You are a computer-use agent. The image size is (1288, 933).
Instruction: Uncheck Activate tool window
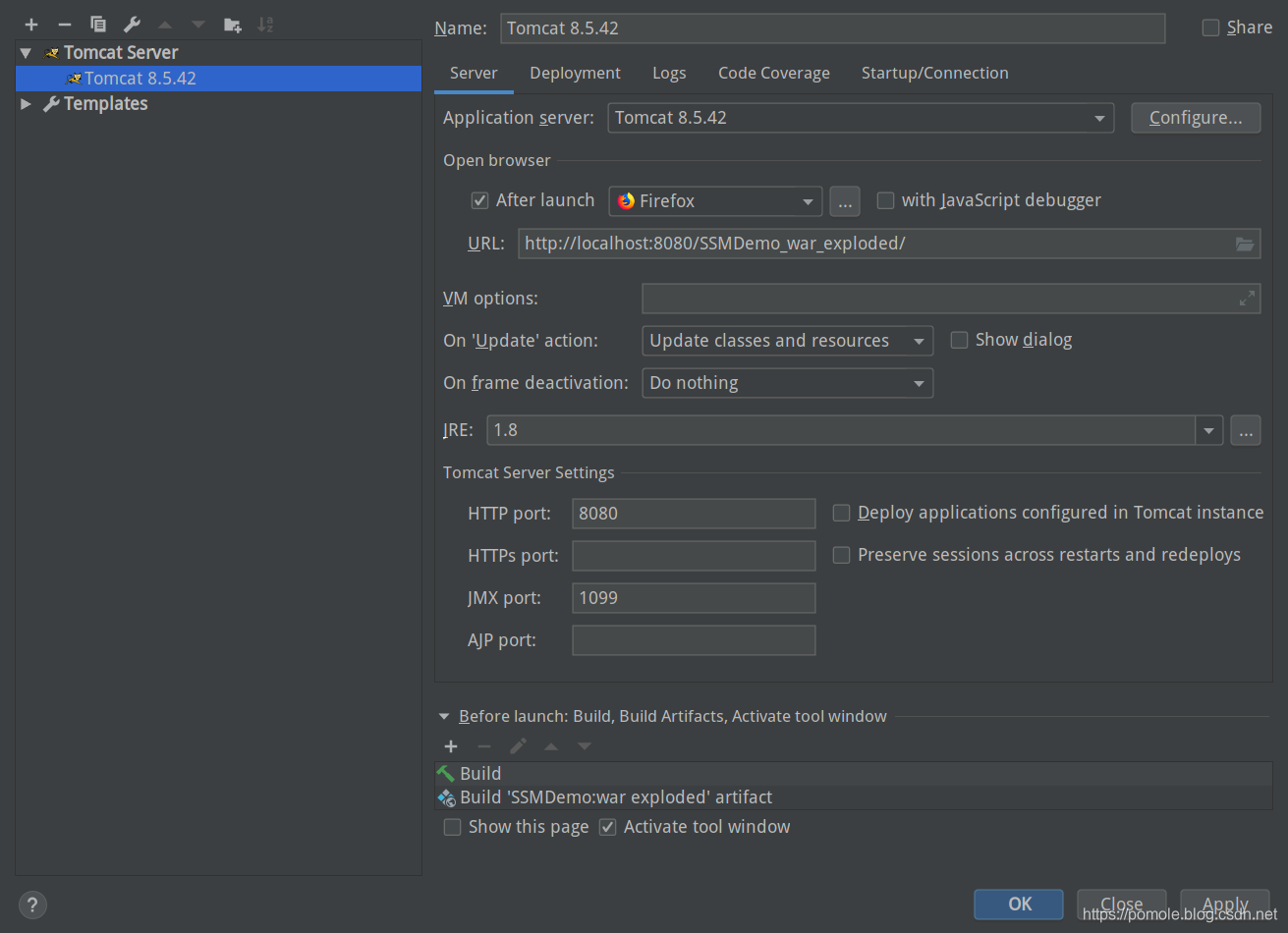[607, 827]
